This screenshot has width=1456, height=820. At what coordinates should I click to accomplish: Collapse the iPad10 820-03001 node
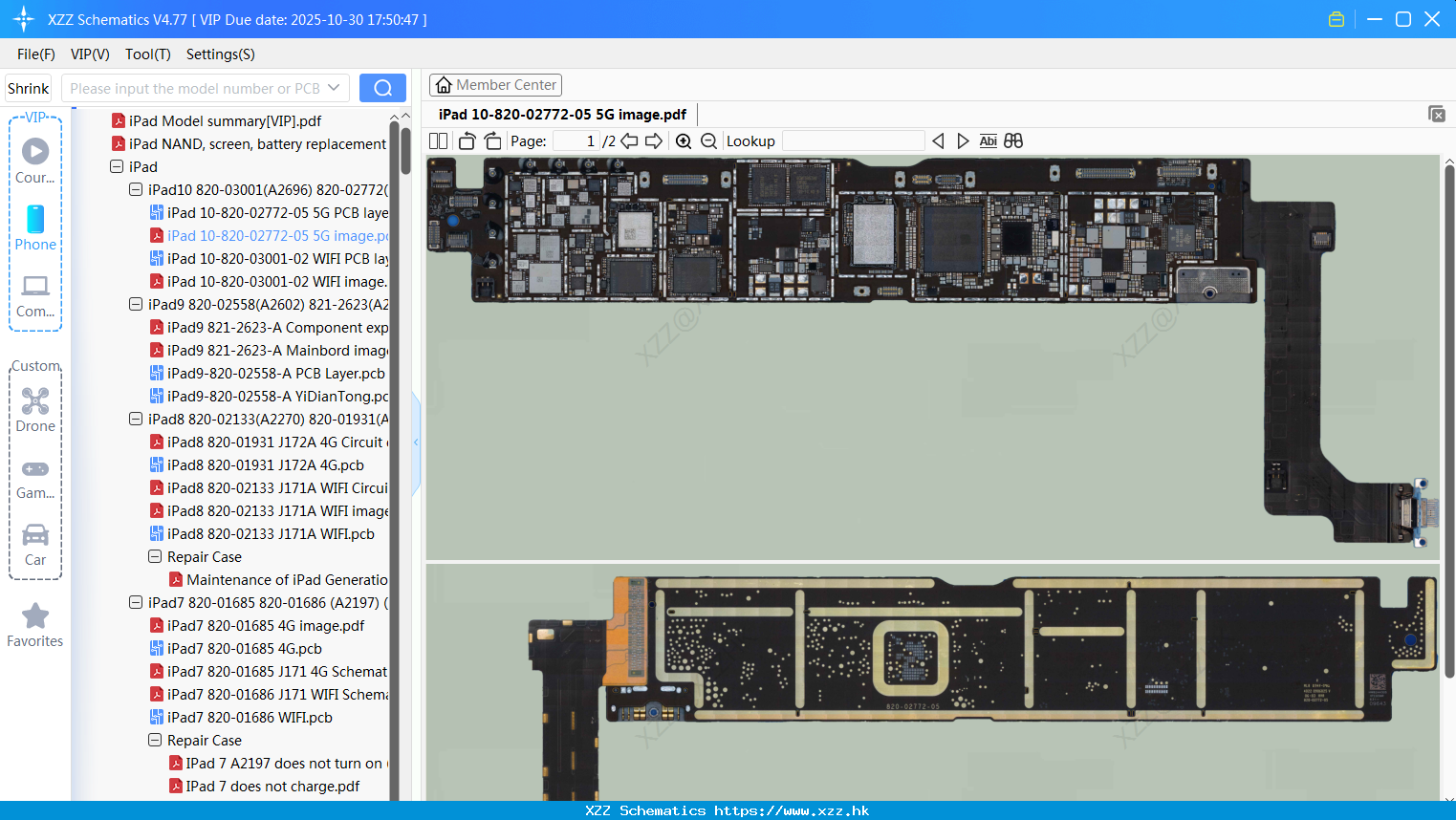click(136, 189)
